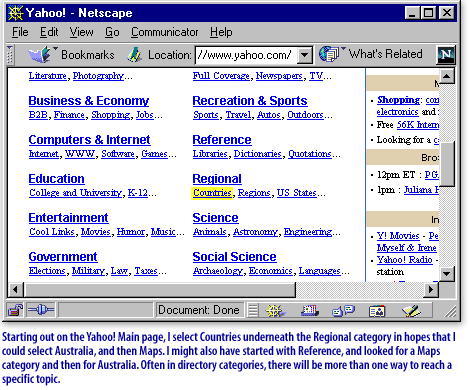Click the Regions link
Screen dimensions: 470x390
coord(254,193)
